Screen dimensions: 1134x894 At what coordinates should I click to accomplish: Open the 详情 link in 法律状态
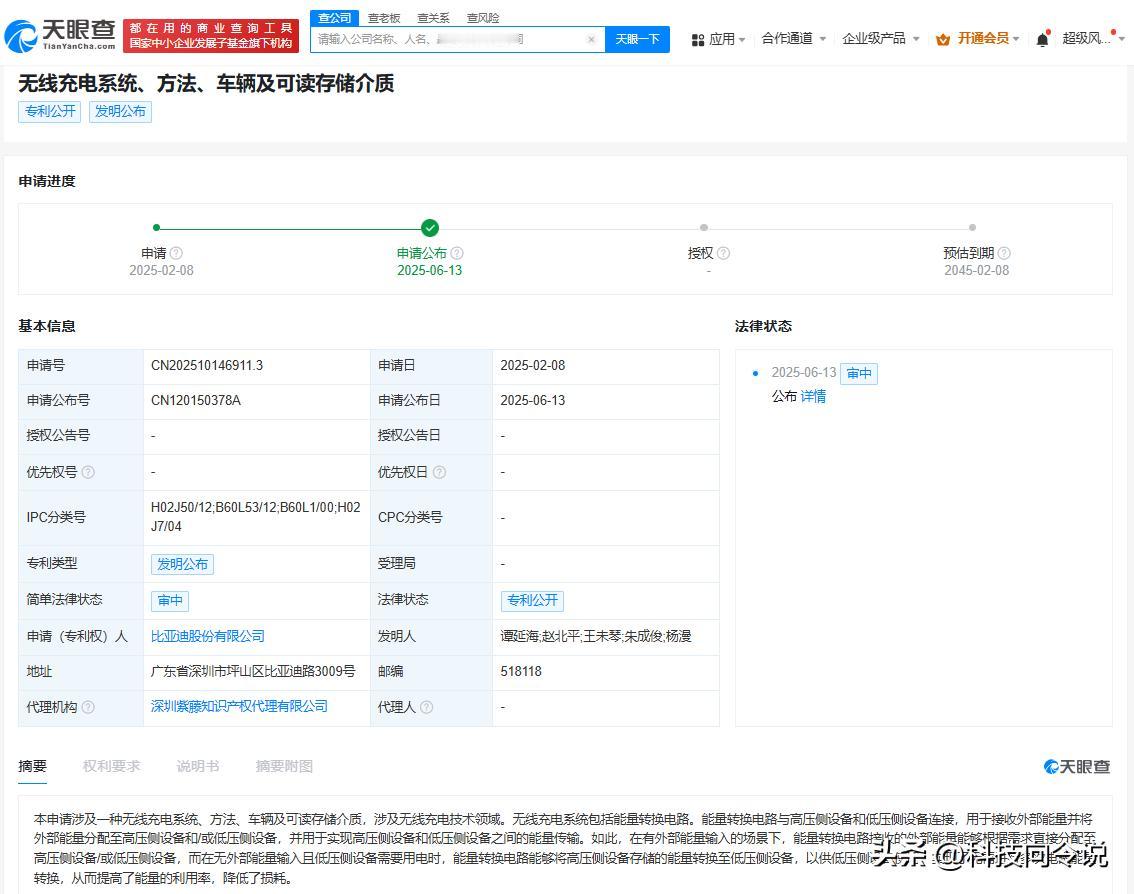(813, 396)
